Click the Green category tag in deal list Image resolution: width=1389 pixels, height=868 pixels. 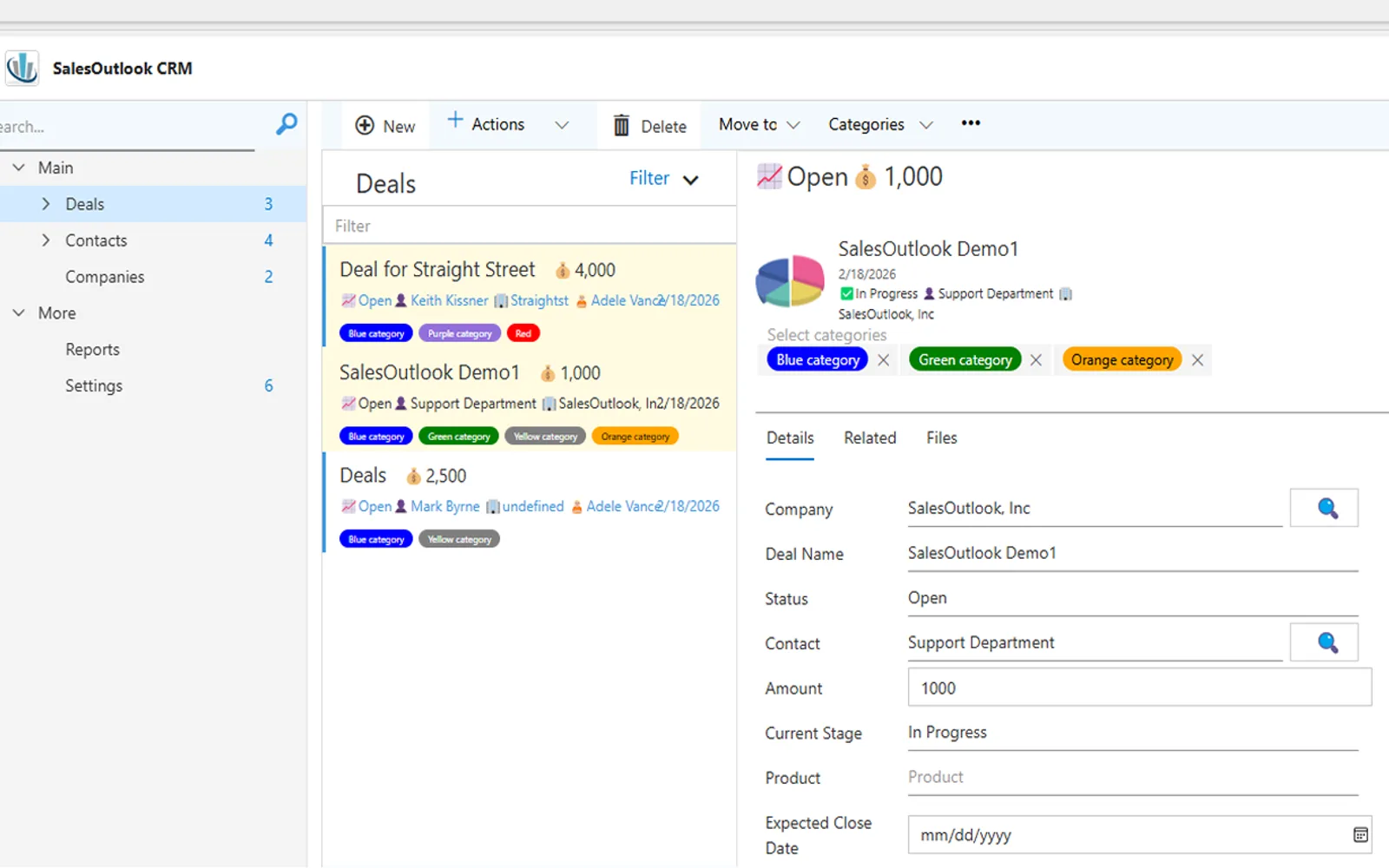pos(458,437)
